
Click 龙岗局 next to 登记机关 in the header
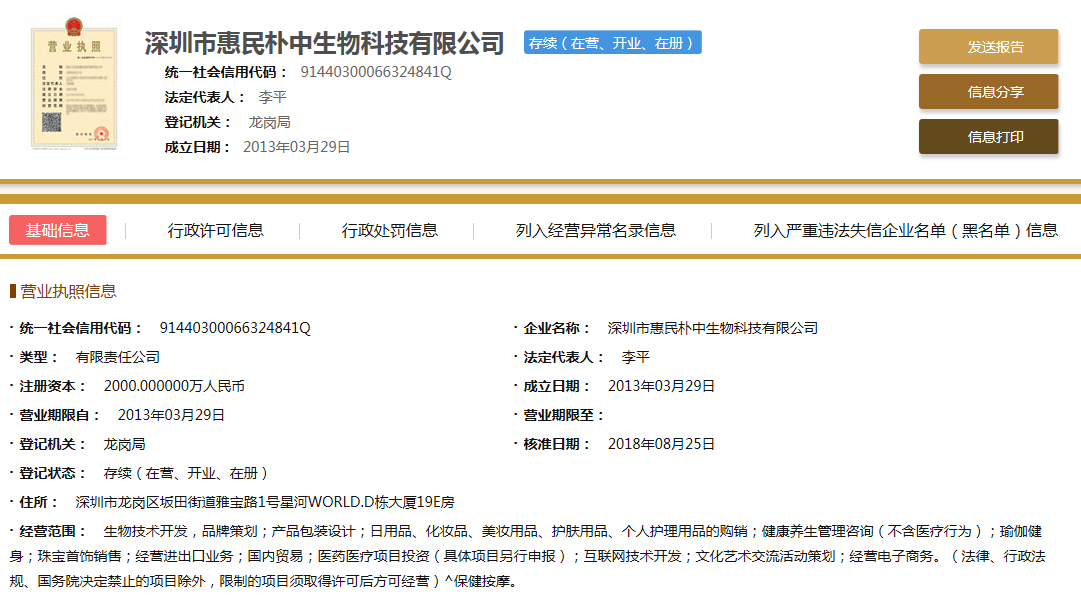click(x=269, y=122)
